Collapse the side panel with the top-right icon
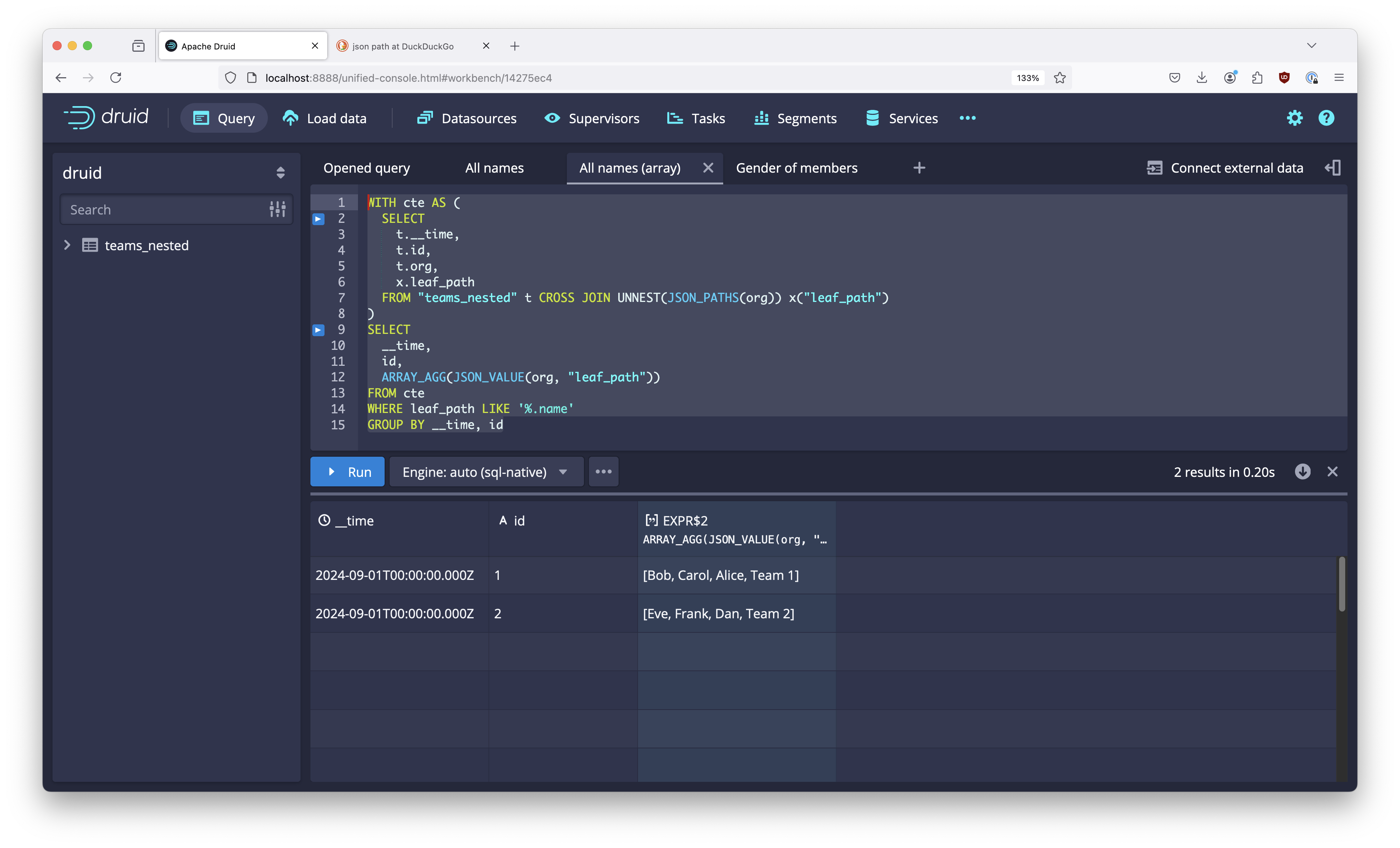 click(x=1332, y=168)
